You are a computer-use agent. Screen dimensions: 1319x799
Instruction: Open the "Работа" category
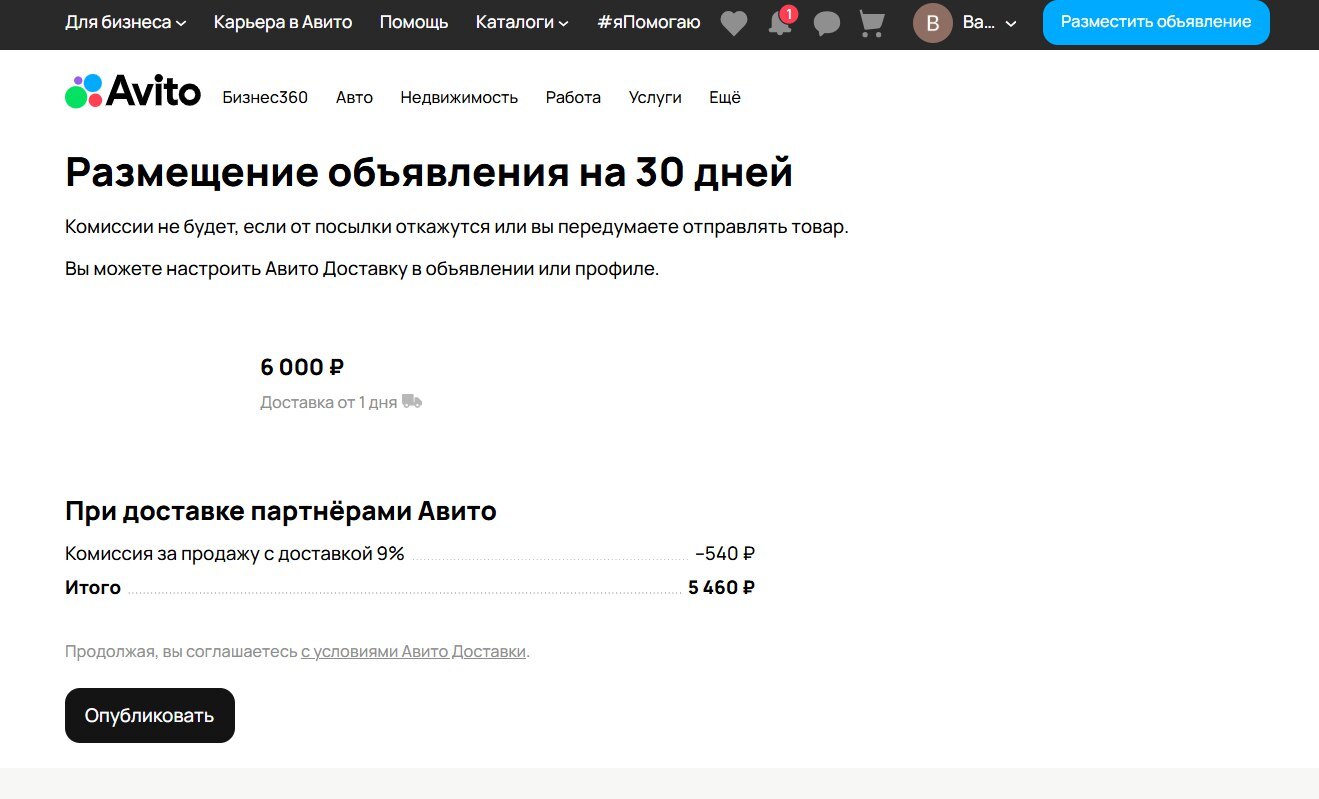pyautogui.click(x=573, y=97)
